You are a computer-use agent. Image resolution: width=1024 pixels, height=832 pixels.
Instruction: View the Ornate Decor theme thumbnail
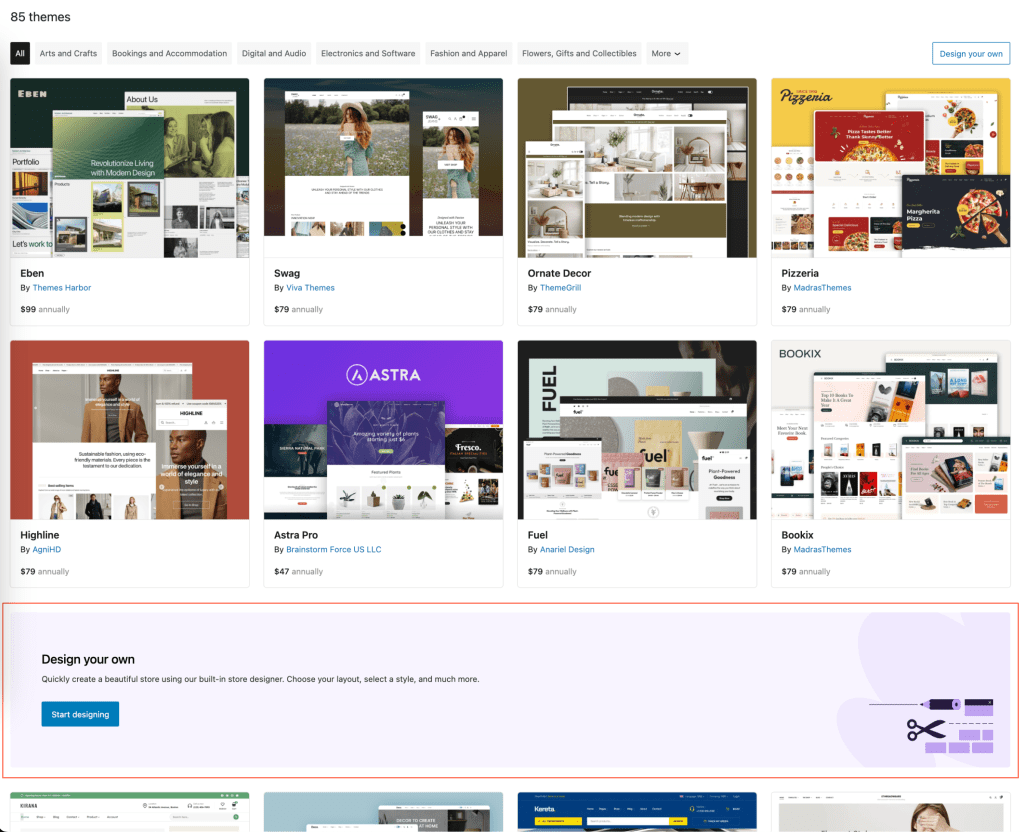(637, 168)
